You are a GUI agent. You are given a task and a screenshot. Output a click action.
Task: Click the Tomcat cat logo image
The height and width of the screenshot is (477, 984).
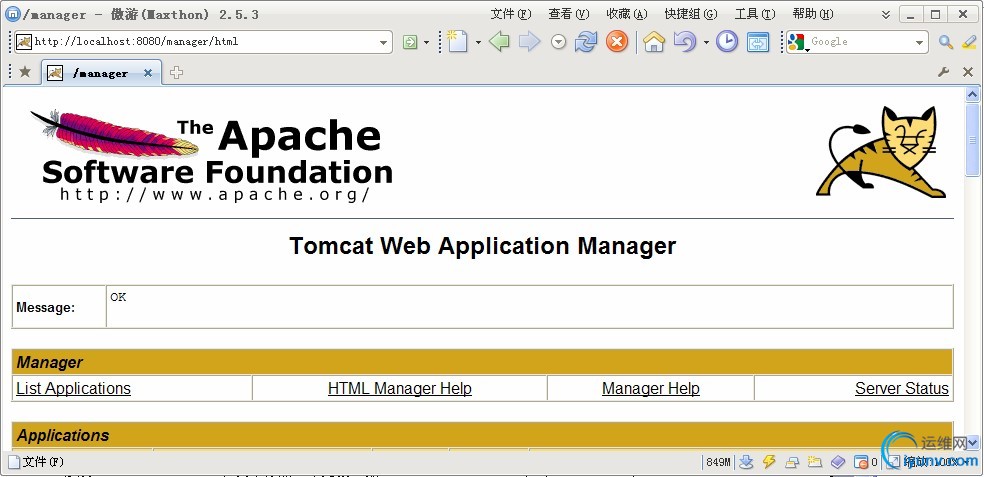click(x=882, y=153)
